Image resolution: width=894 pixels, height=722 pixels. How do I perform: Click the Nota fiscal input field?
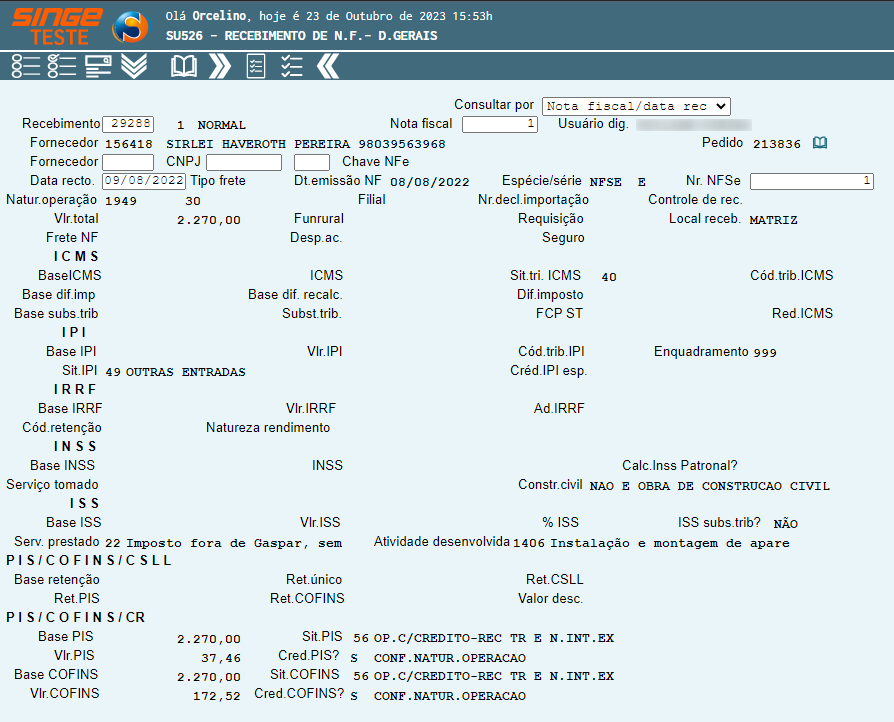pos(499,124)
